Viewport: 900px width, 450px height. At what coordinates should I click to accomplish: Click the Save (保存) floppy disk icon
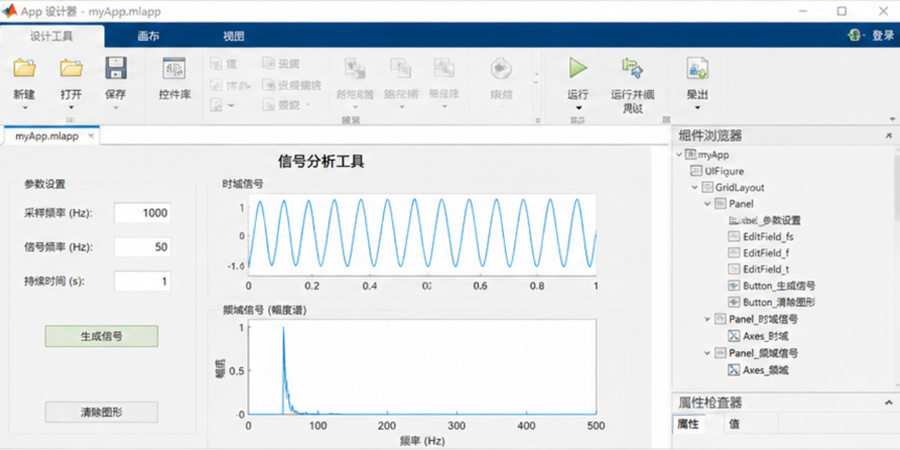(115, 68)
